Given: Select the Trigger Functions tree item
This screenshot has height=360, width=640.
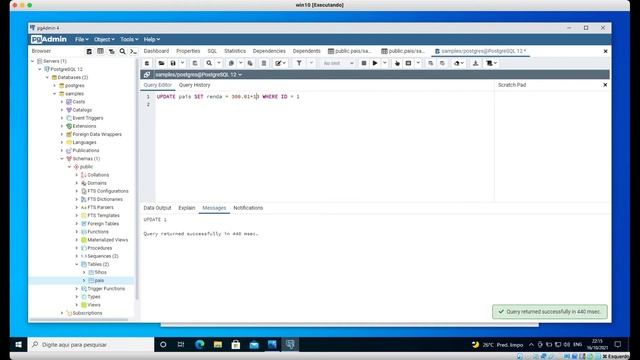Looking at the screenshot, I should (106, 289).
